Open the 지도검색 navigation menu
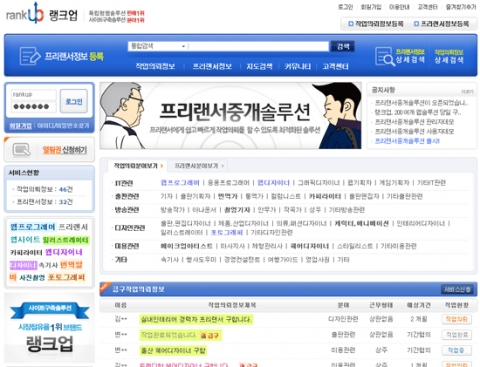 (x=259, y=66)
